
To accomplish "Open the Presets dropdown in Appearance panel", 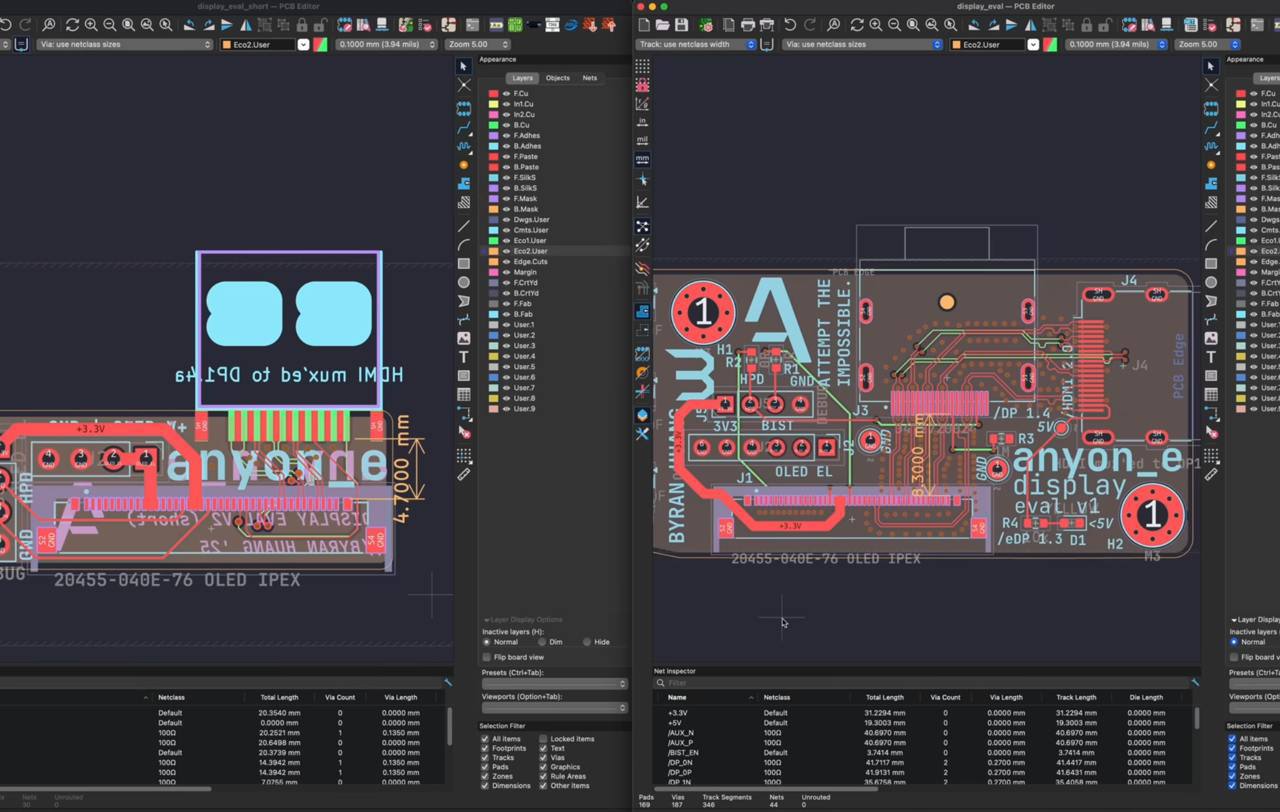I will pos(553,684).
